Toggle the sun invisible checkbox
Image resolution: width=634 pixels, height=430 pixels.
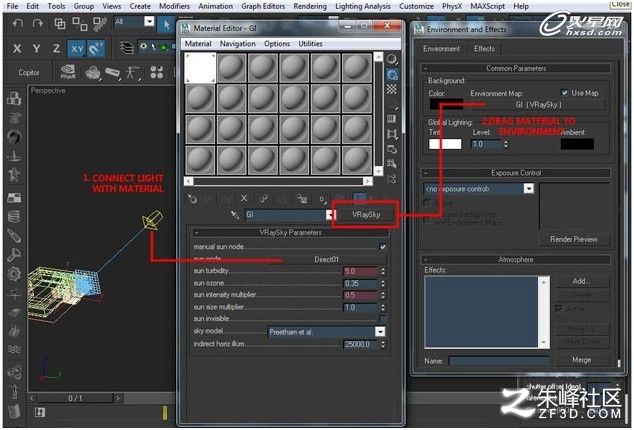click(382, 319)
